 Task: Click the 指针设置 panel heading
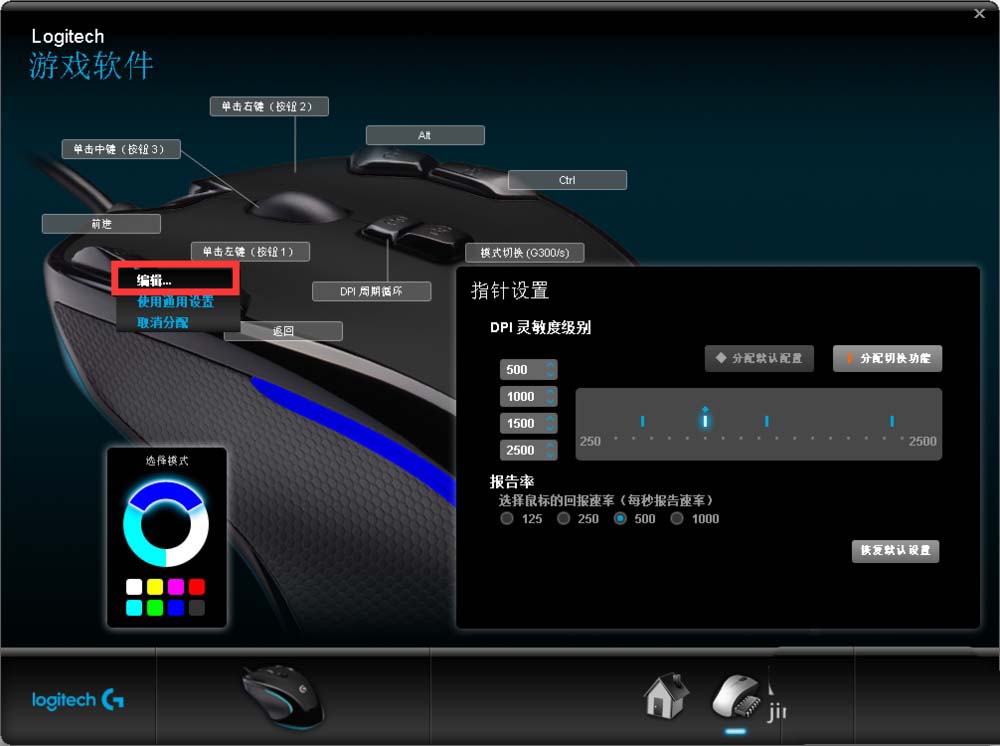[510, 291]
